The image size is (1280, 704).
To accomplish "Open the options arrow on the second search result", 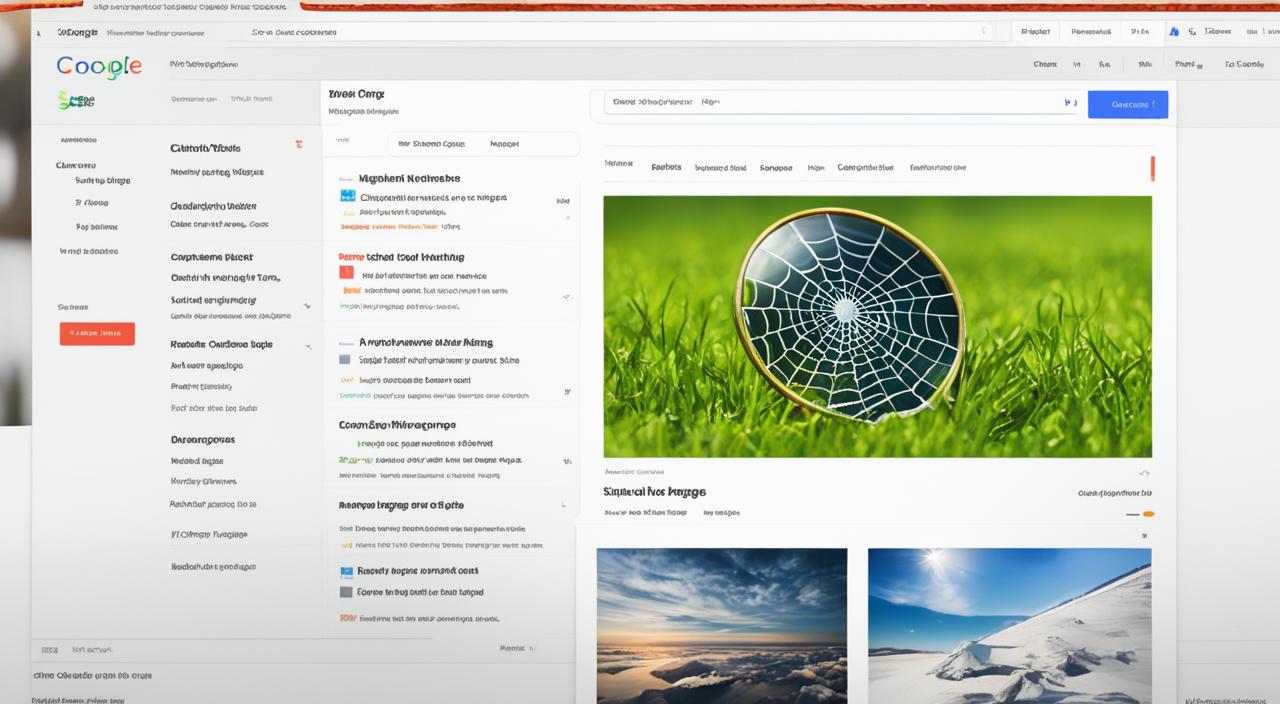I will point(567,296).
